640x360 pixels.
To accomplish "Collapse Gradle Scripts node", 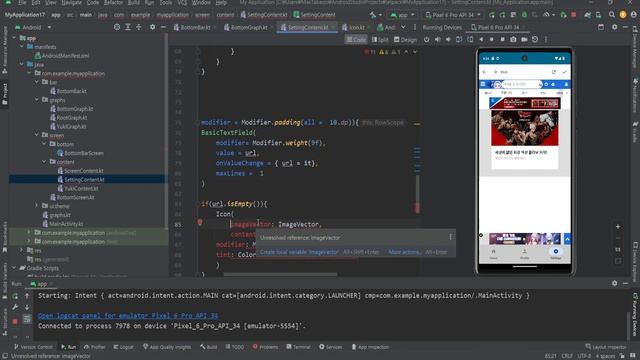I will (x=14, y=268).
